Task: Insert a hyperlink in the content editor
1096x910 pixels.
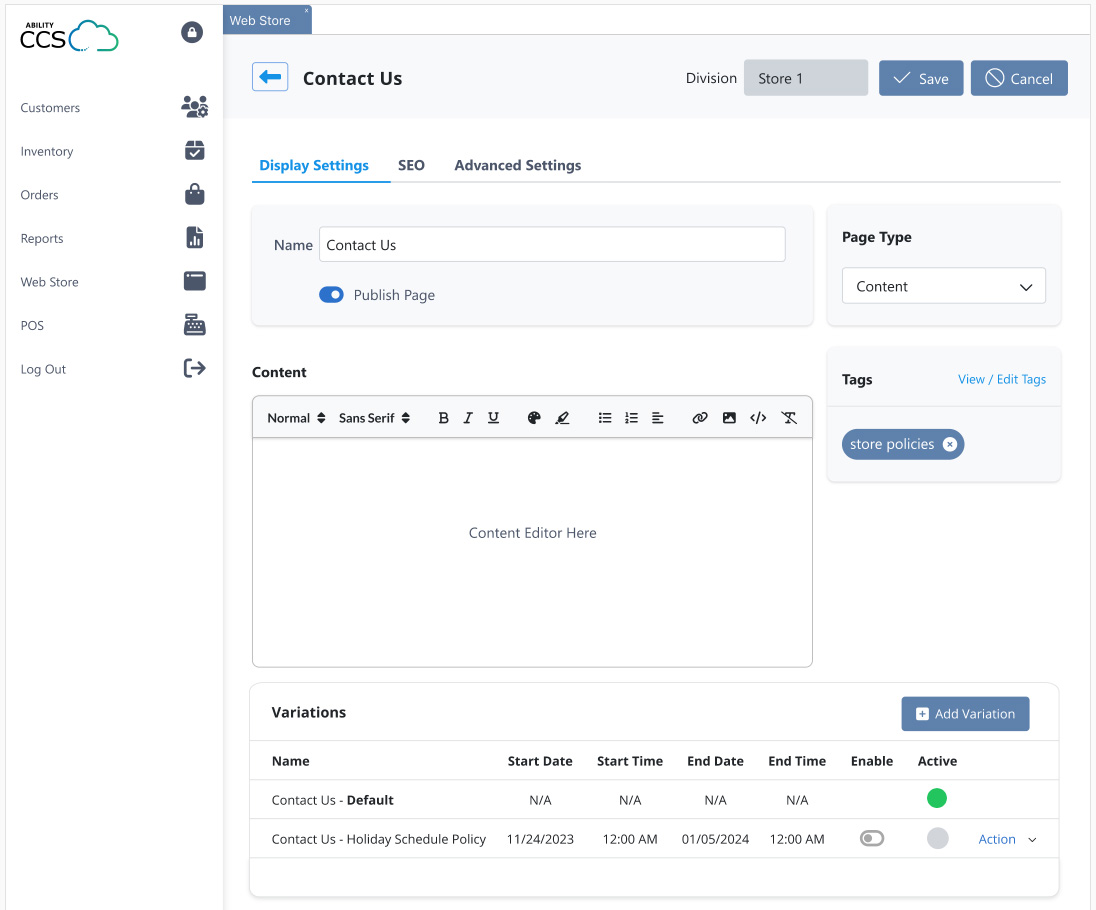Action: tap(700, 417)
